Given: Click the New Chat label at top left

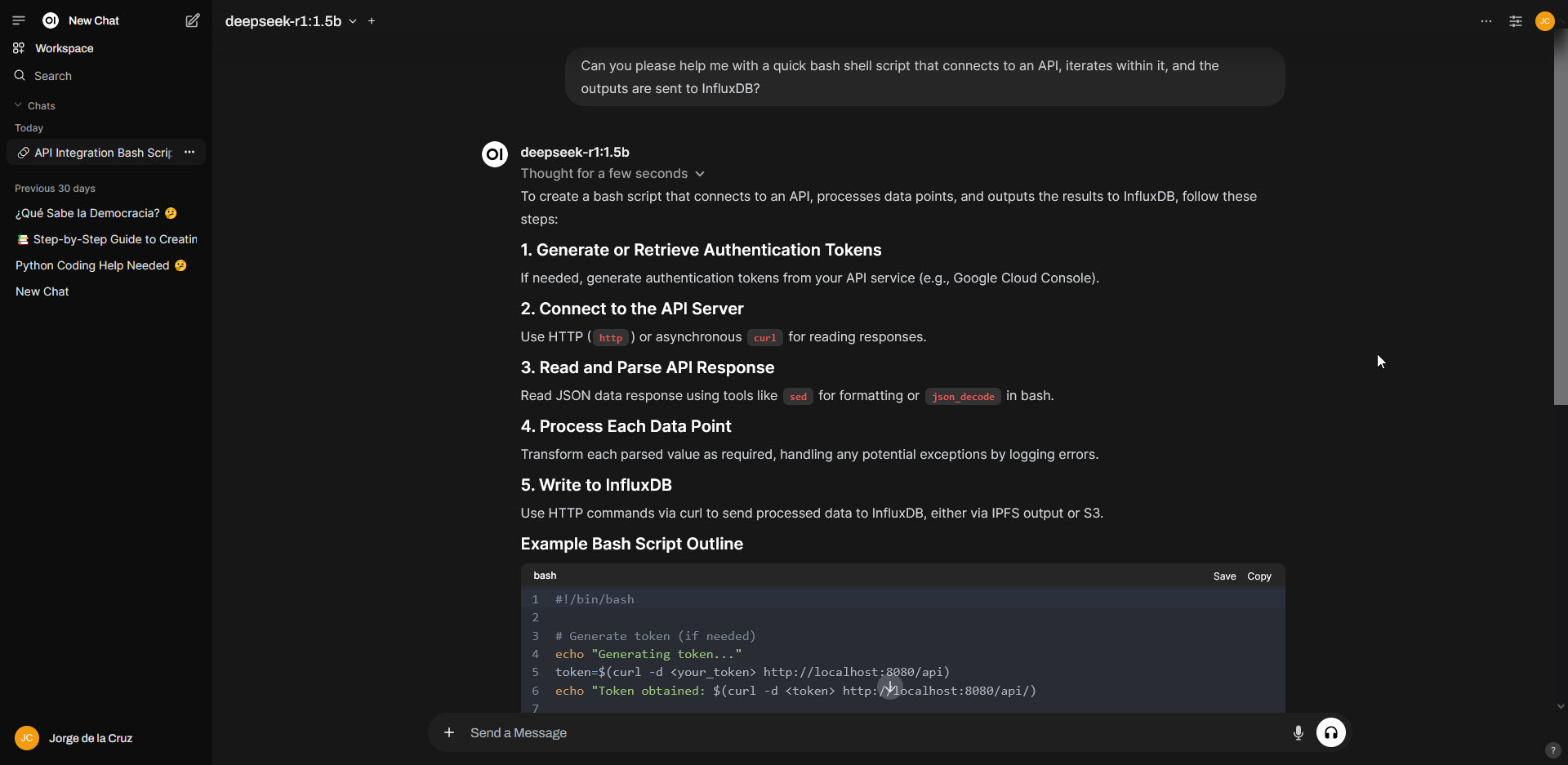Looking at the screenshot, I should 94,20.
